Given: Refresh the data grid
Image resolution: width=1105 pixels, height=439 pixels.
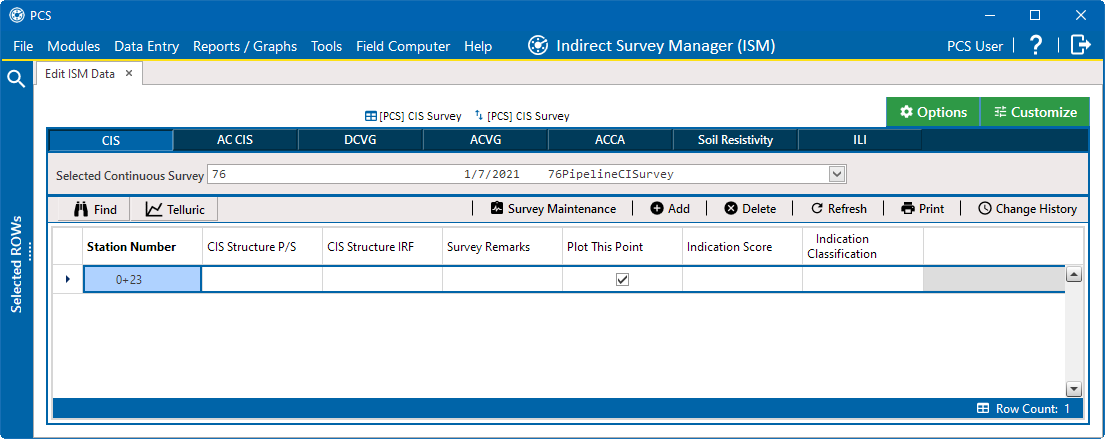Looking at the screenshot, I should (839, 209).
